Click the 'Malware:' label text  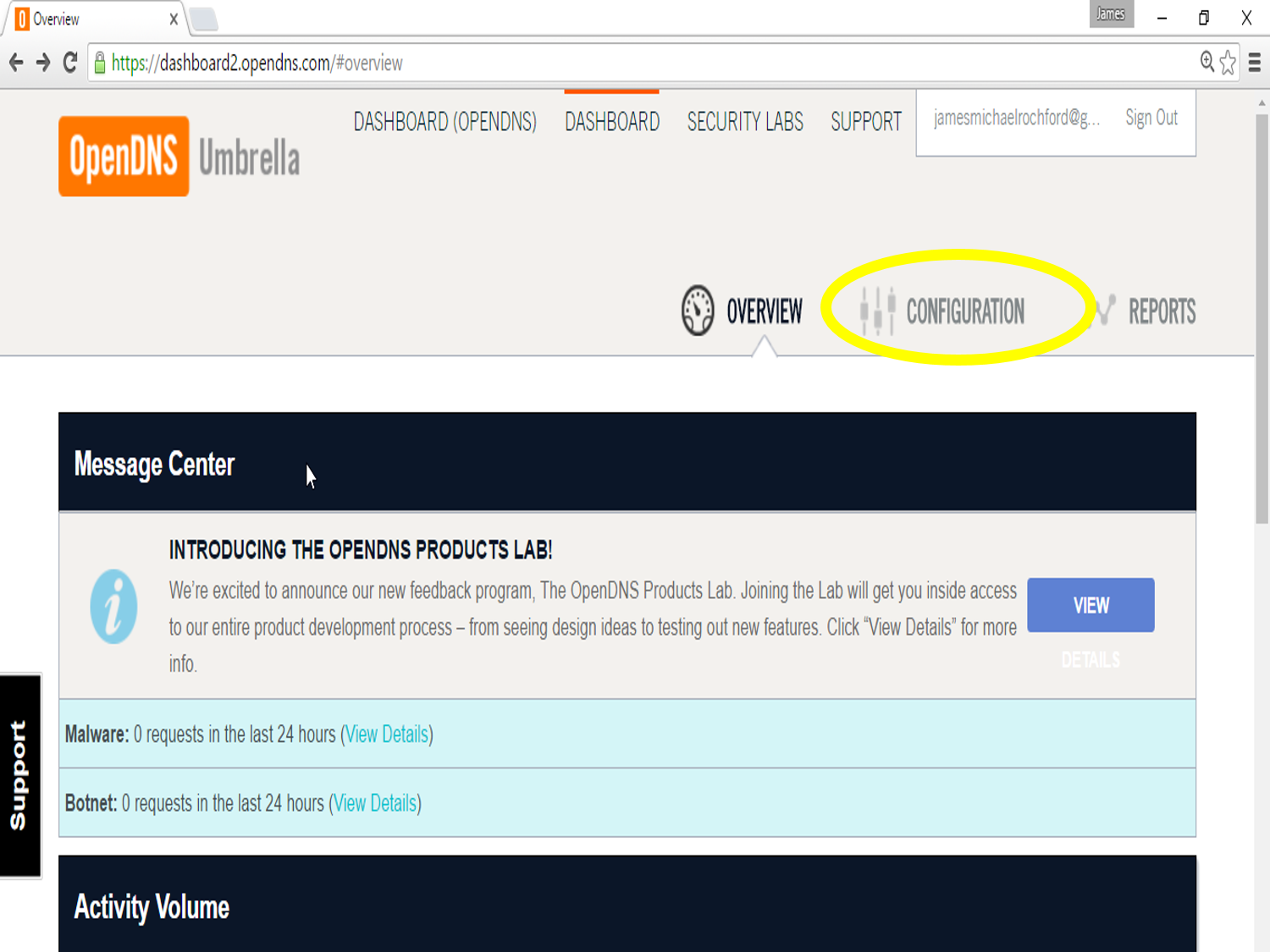tap(97, 735)
